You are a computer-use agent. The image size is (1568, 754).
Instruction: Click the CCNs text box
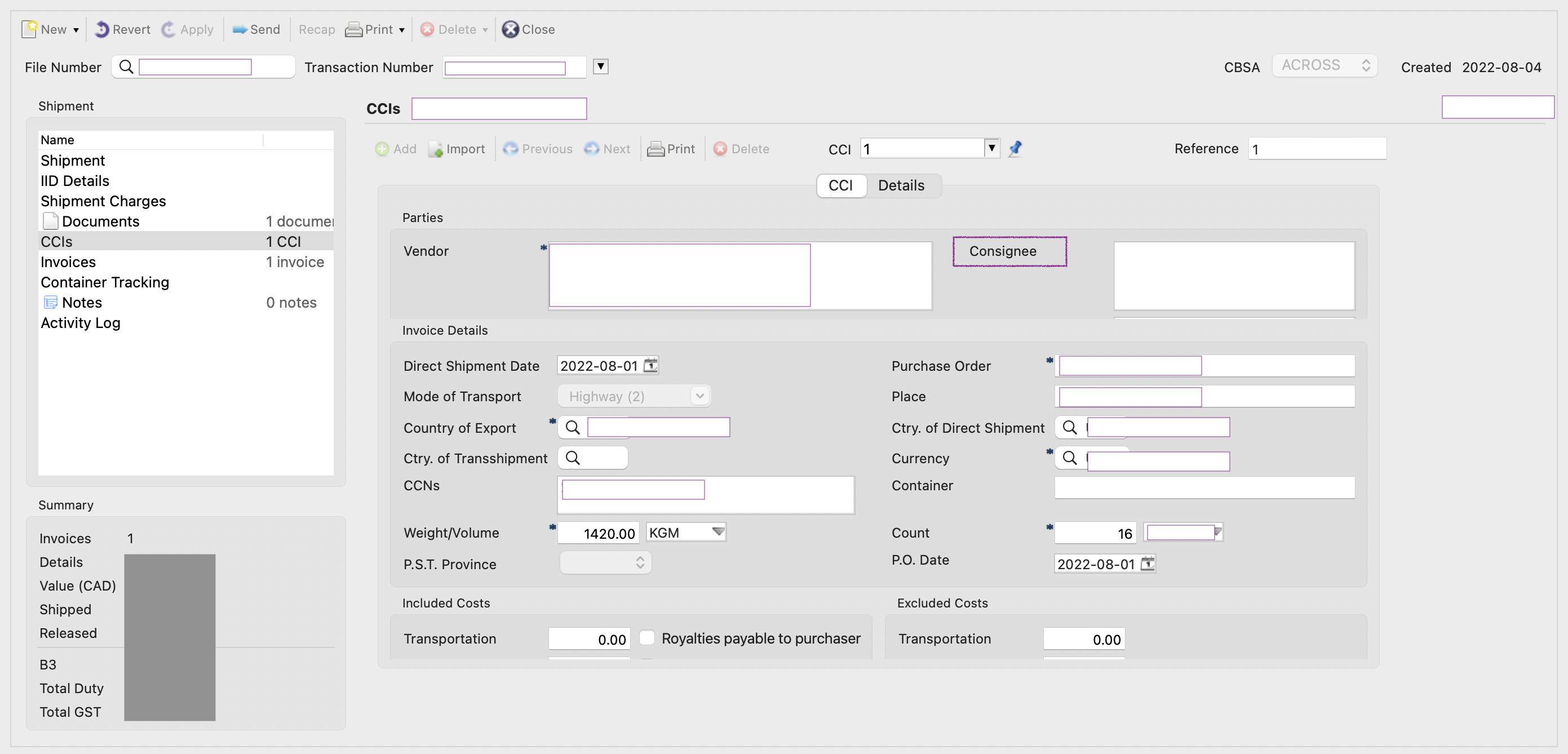[706, 495]
